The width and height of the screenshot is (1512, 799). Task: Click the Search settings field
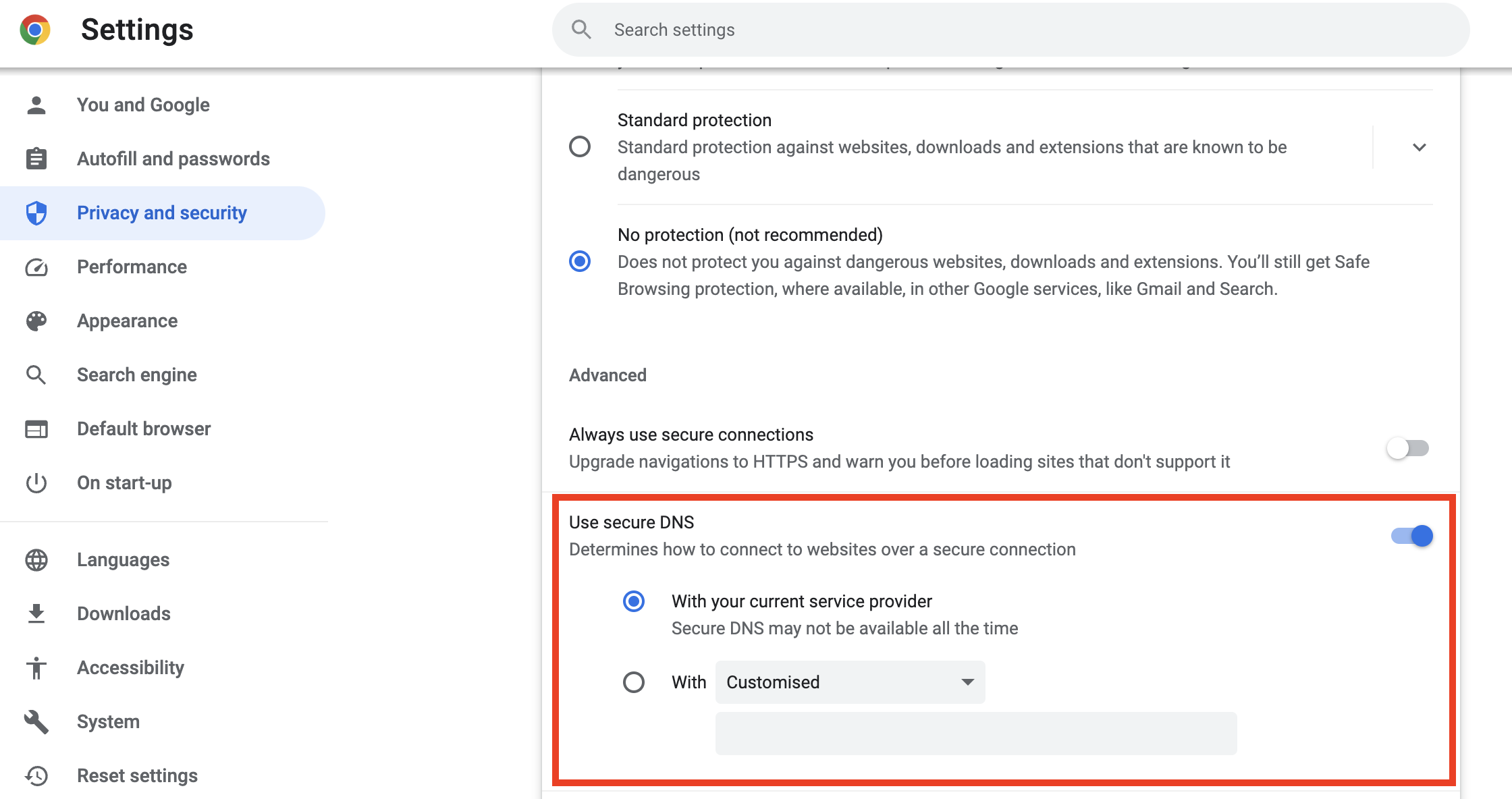[1013, 30]
